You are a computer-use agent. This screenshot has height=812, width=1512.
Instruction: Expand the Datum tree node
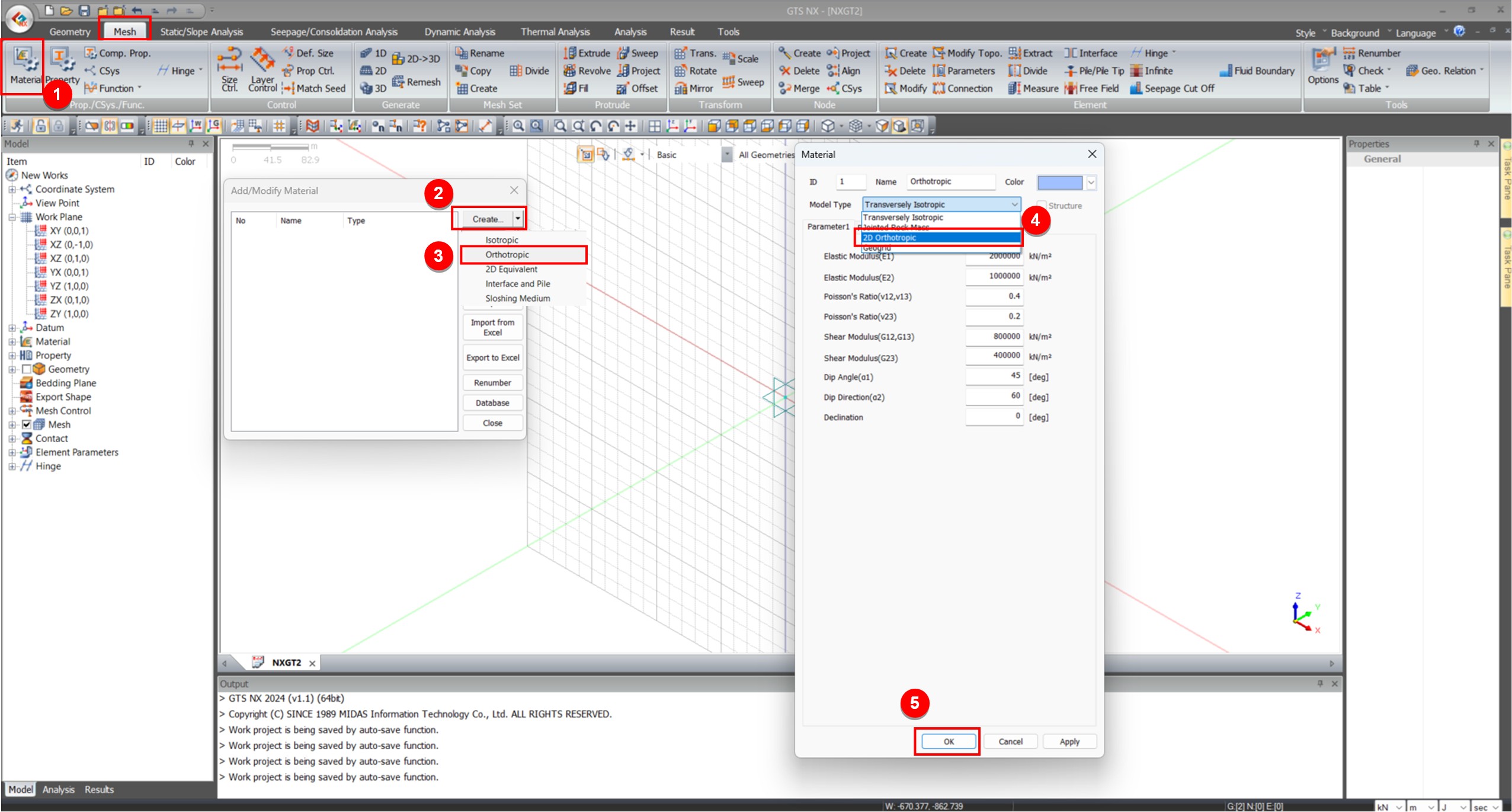(x=12, y=328)
